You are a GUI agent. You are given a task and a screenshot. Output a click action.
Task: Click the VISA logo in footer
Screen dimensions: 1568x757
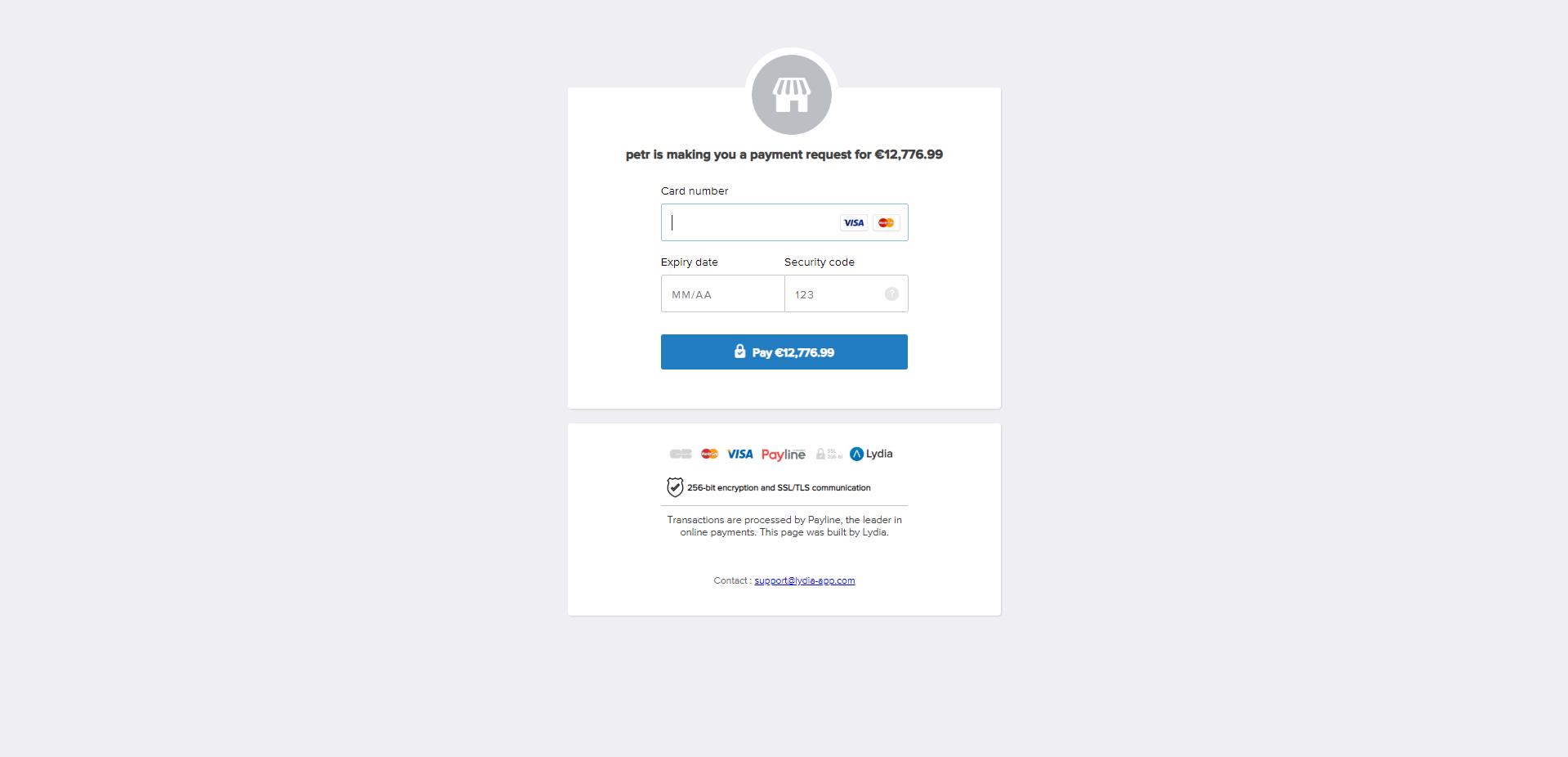click(x=740, y=454)
